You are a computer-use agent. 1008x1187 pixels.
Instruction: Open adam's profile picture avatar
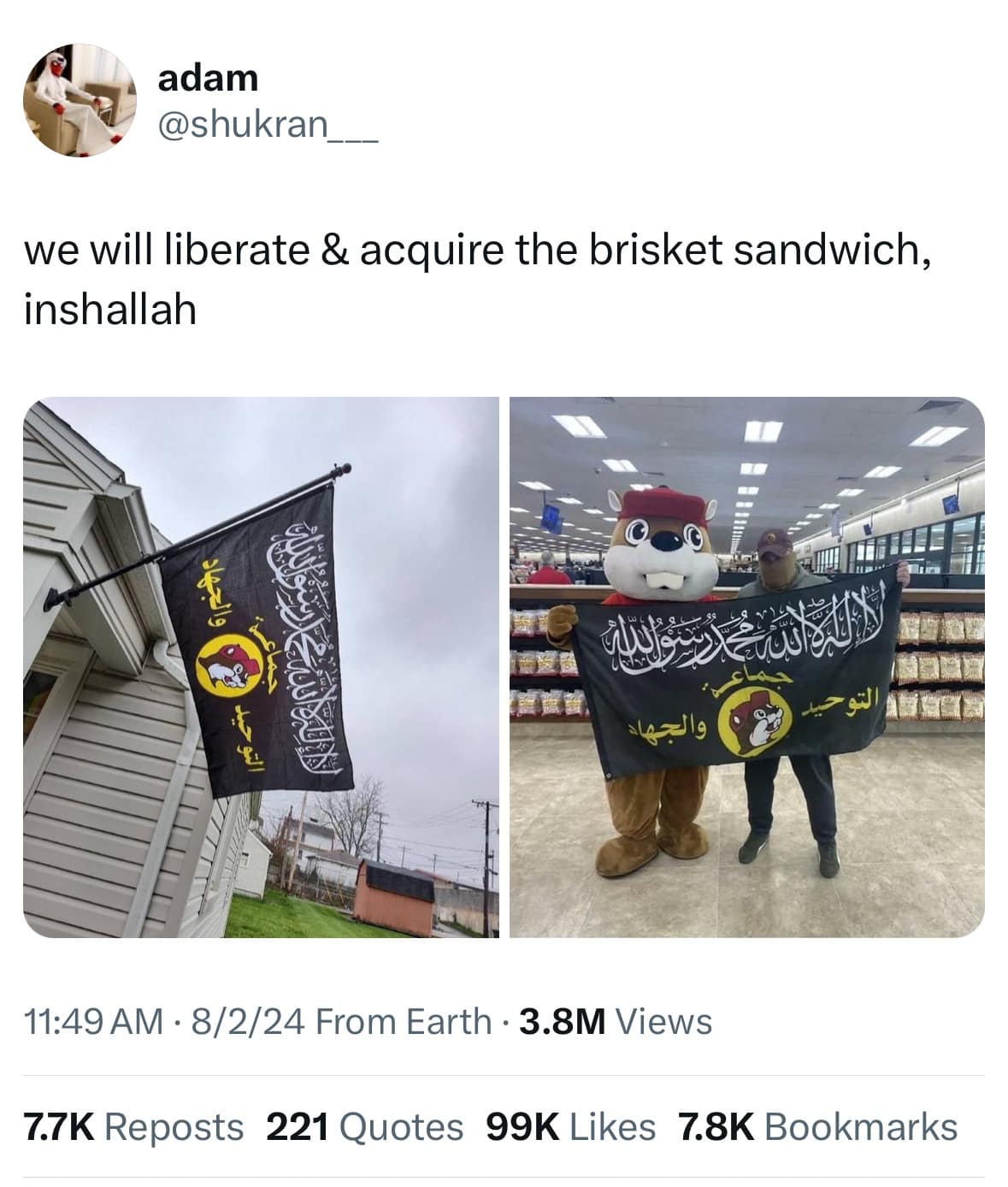coord(80,100)
